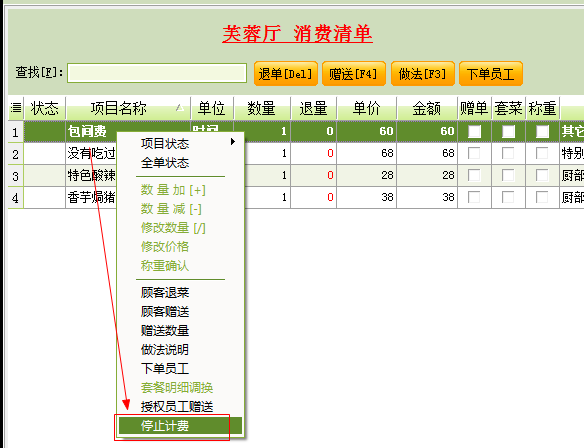Sort by 金额 column header
Screen dimensions: 584x448
point(427,108)
